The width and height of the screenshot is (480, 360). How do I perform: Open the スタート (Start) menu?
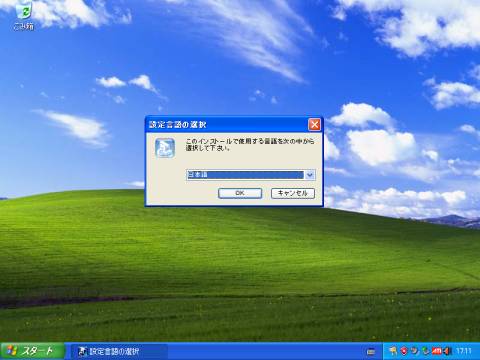point(32,351)
